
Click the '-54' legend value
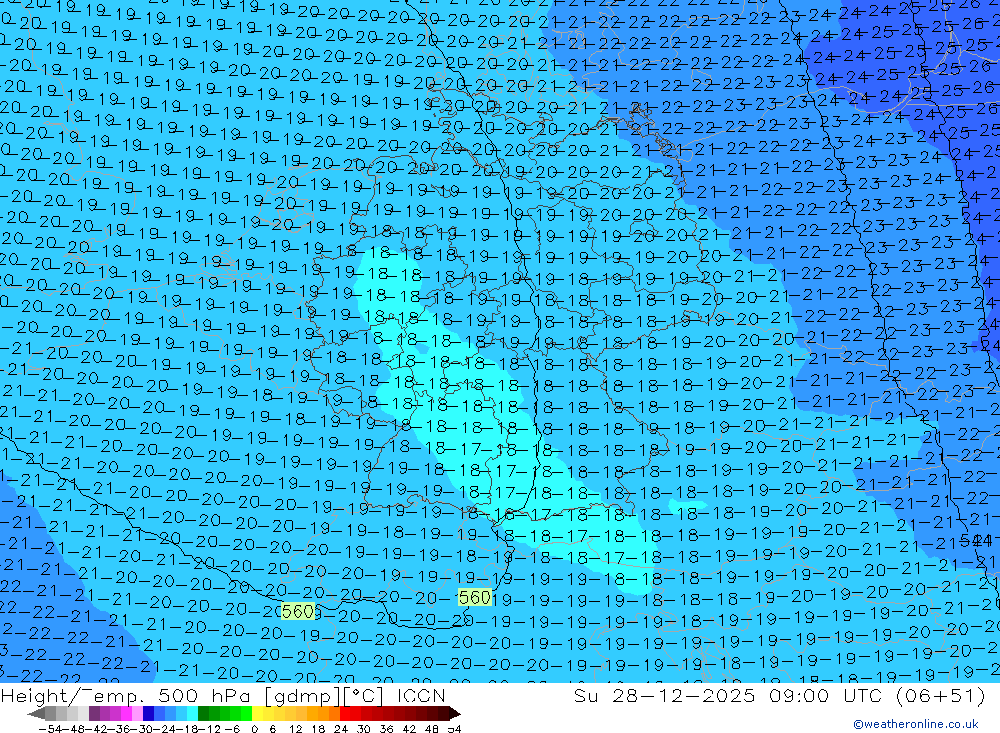tap(51, 729)
